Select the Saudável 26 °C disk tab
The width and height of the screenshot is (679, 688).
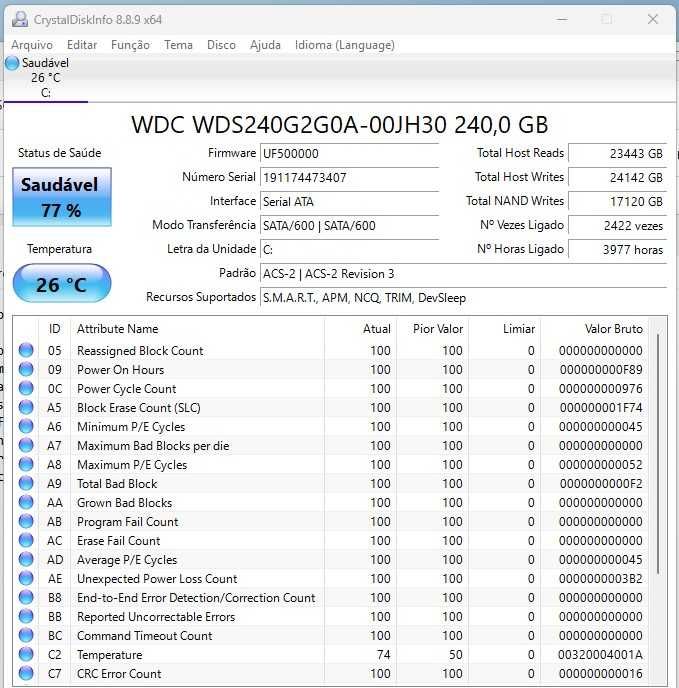pyautogui.click(x=46, y=78)
